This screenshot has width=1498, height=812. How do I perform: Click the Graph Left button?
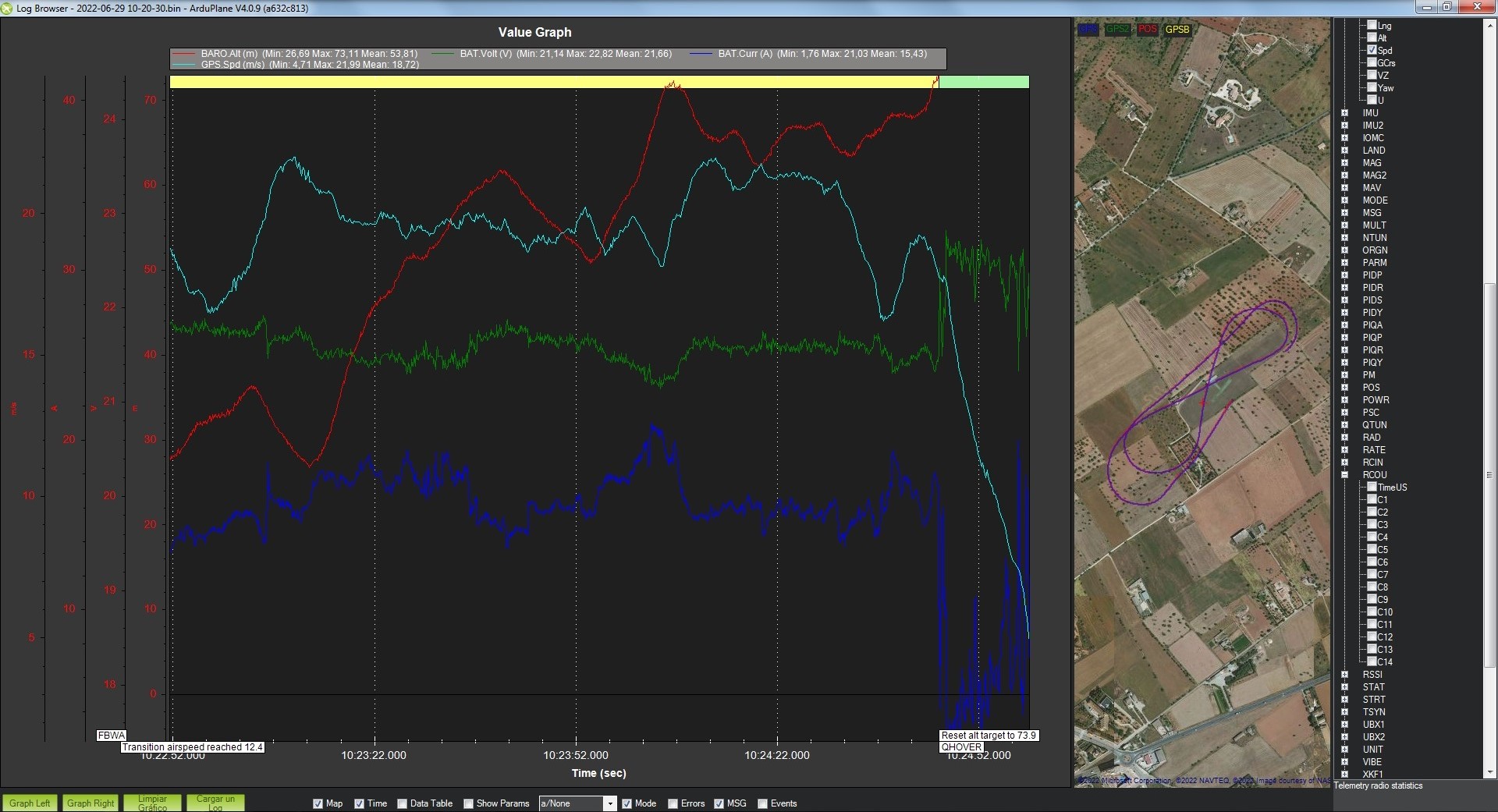click(x=30, y=803)
